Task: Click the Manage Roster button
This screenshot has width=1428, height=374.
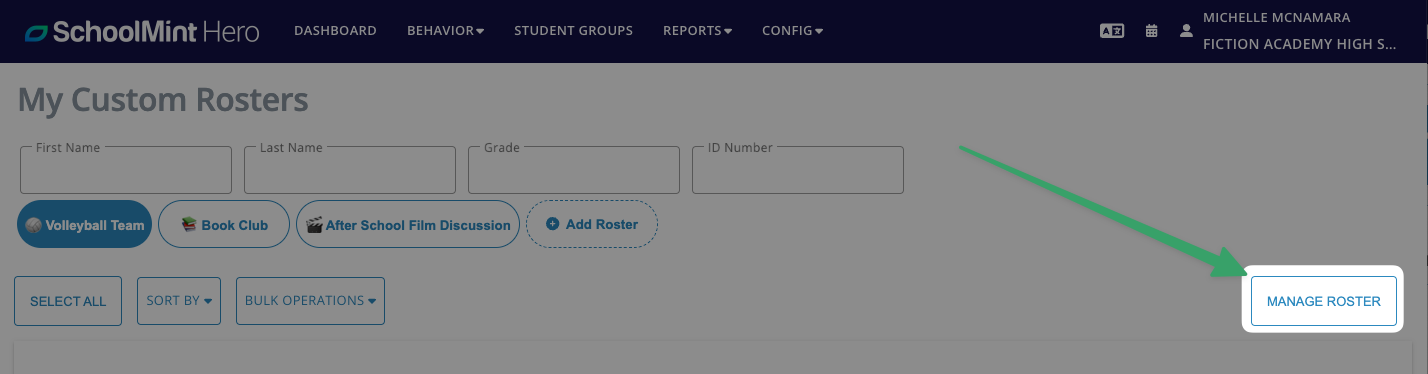Action: (x=1323, y=301)
